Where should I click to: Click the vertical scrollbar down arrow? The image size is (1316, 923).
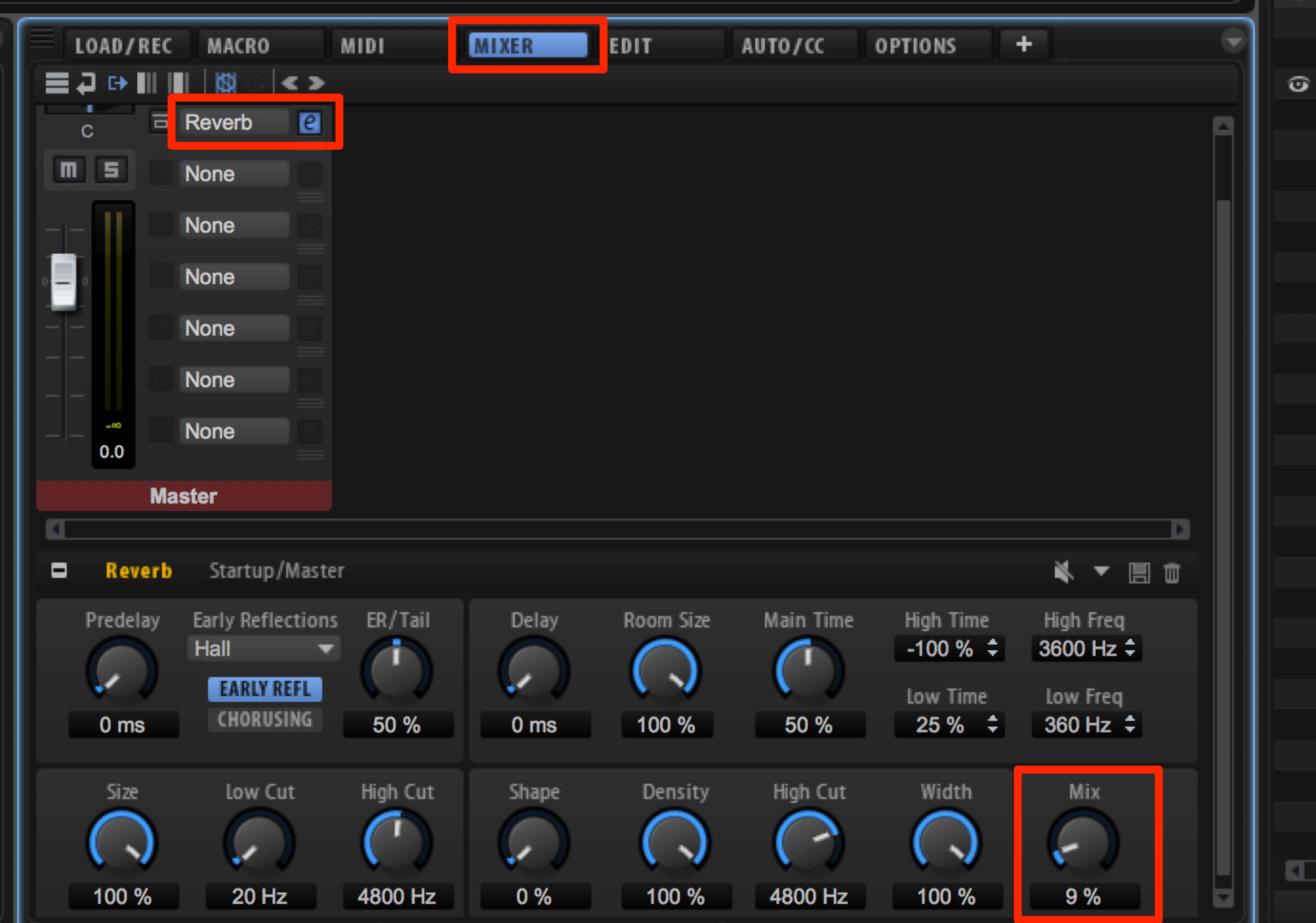(x=1223, y=897)
